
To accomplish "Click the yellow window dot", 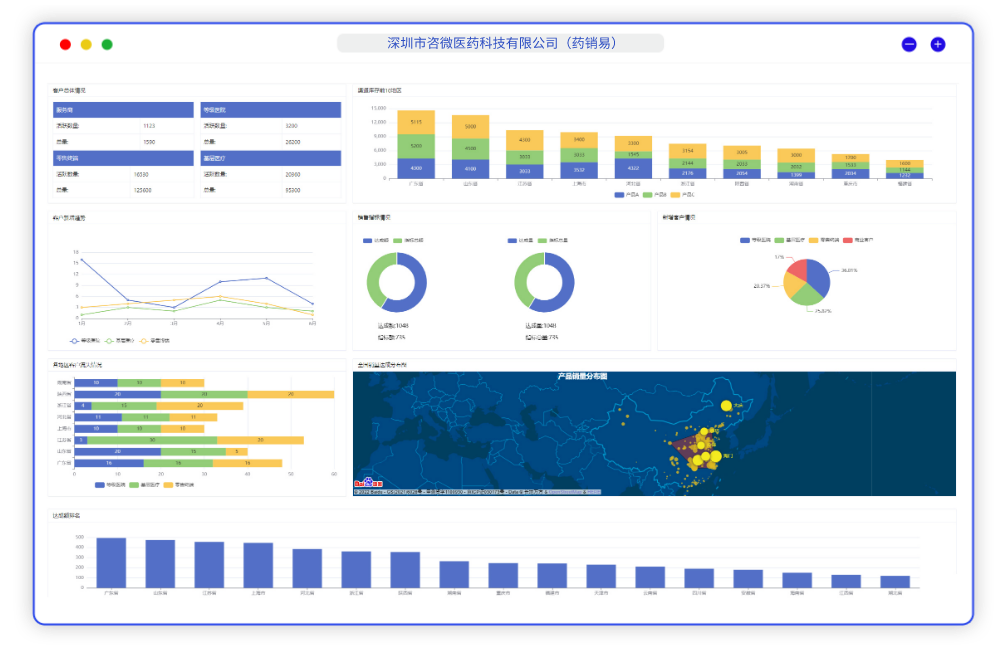I will (x=86, y=44).
